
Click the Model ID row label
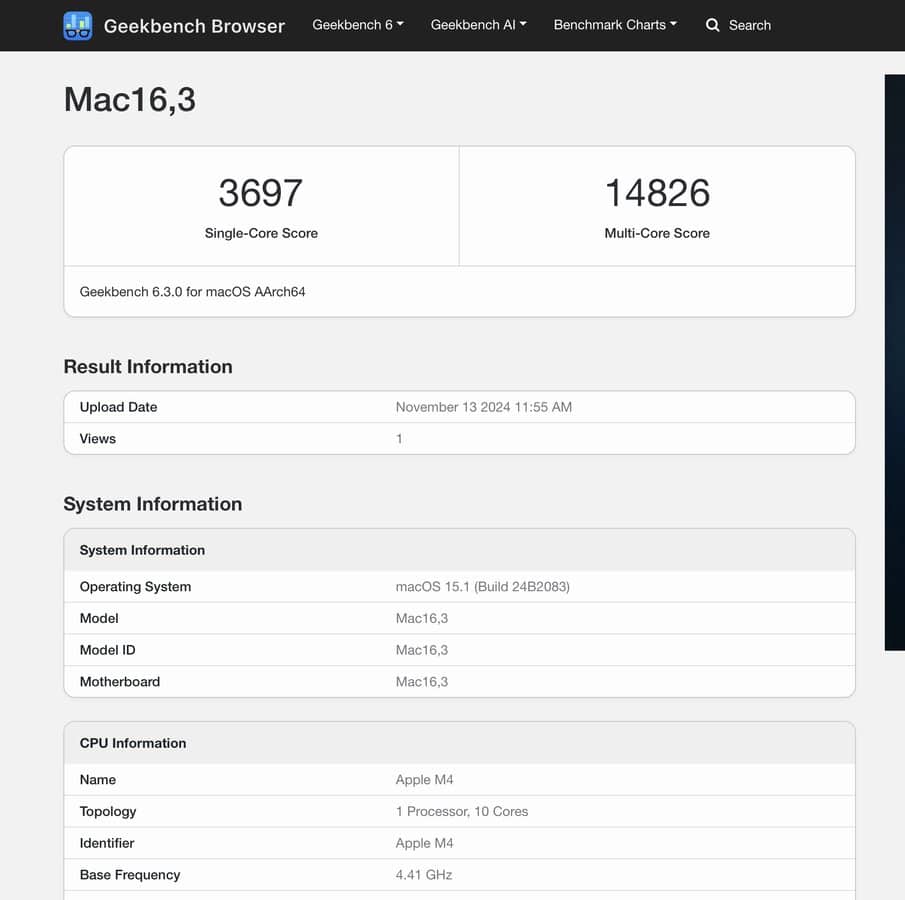[x=107, y=650]
